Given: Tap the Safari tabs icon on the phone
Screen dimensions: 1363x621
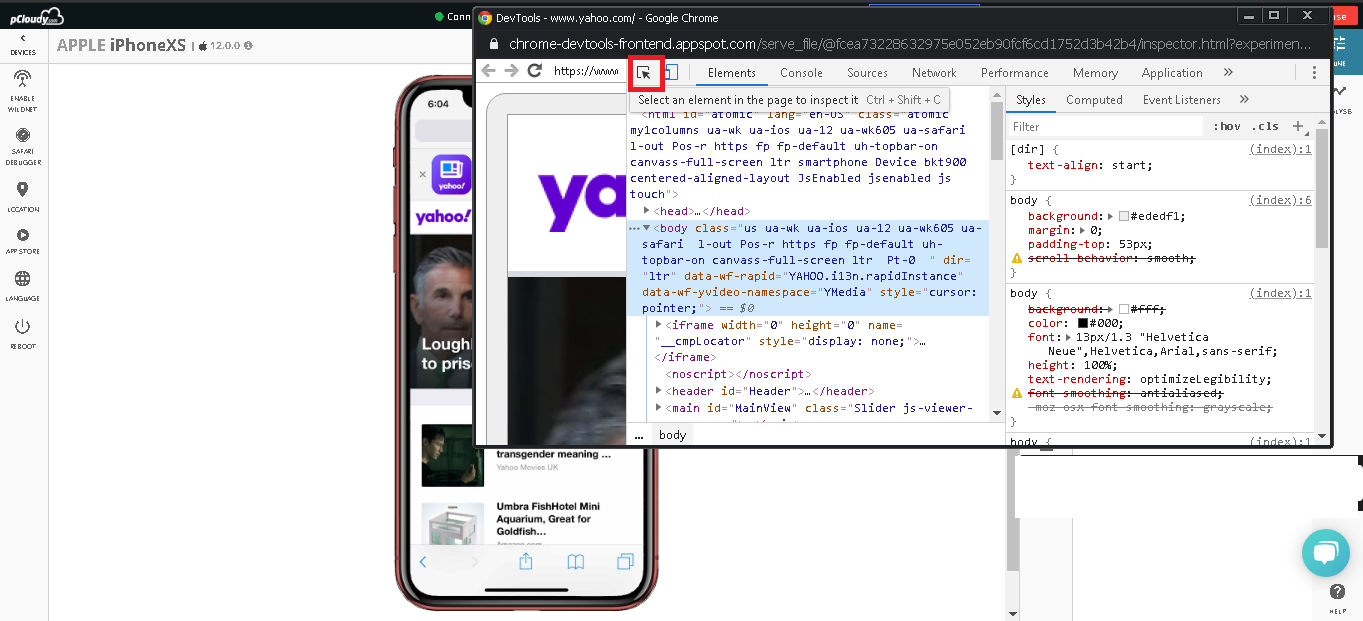Looking at the screenshot, I should tap(626, 562).
